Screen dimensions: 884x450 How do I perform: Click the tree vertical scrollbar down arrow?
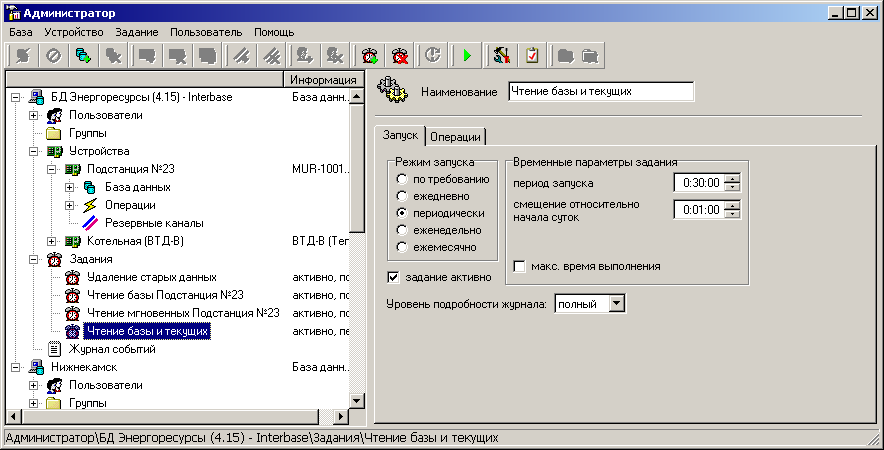tap(356, 401)
